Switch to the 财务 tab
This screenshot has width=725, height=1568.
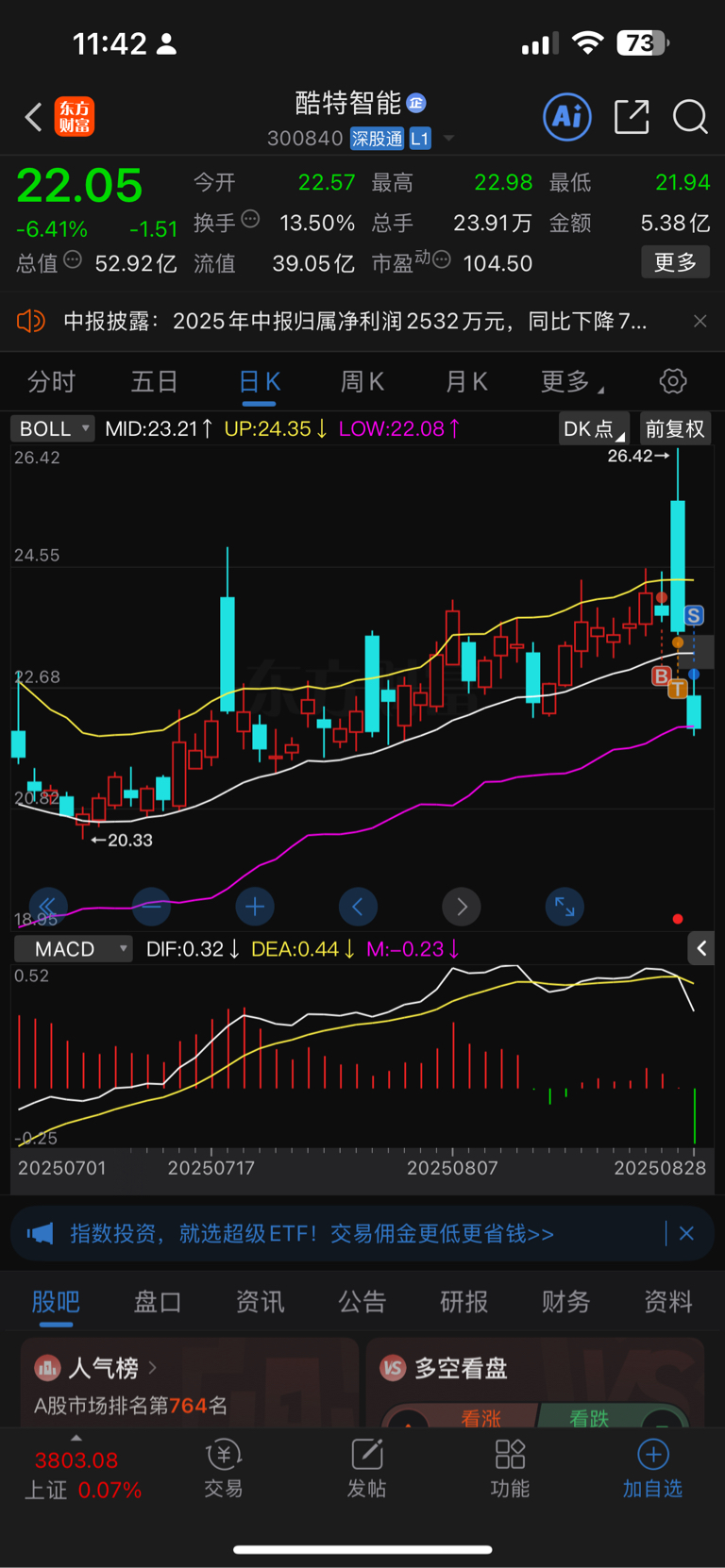(x=566, y=1302)
